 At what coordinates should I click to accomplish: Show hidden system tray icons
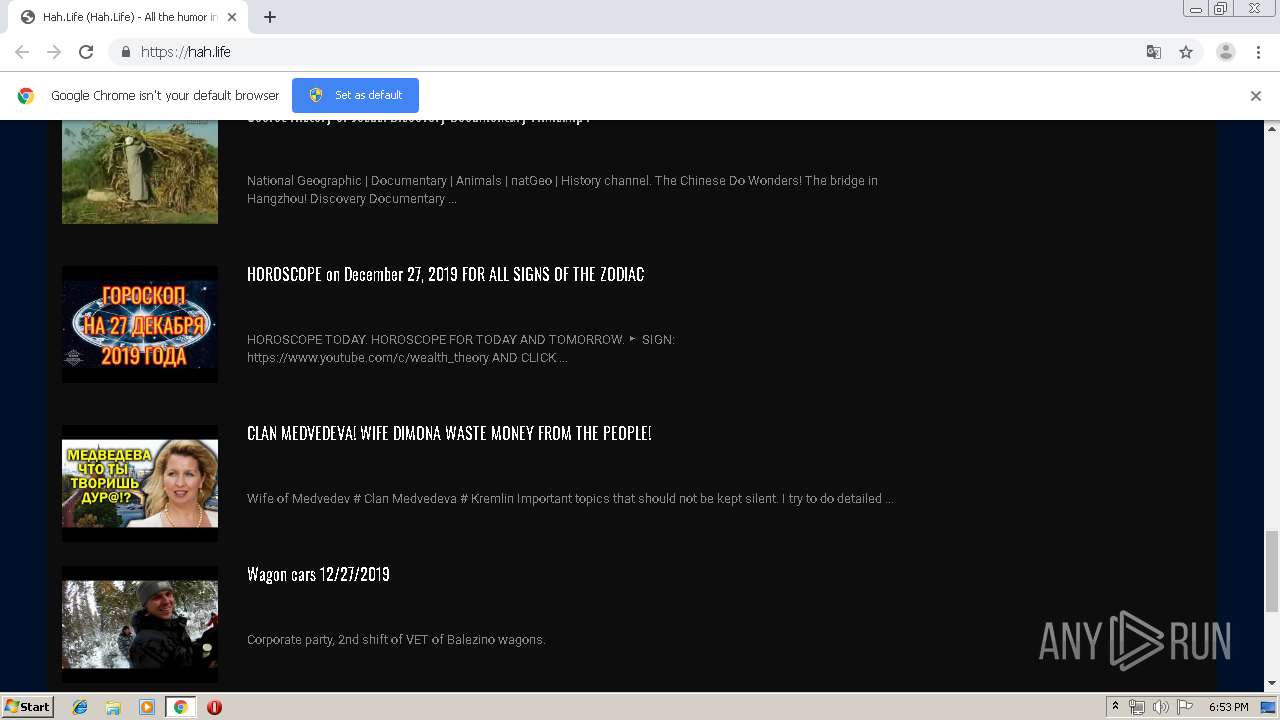coord(1115,707)
